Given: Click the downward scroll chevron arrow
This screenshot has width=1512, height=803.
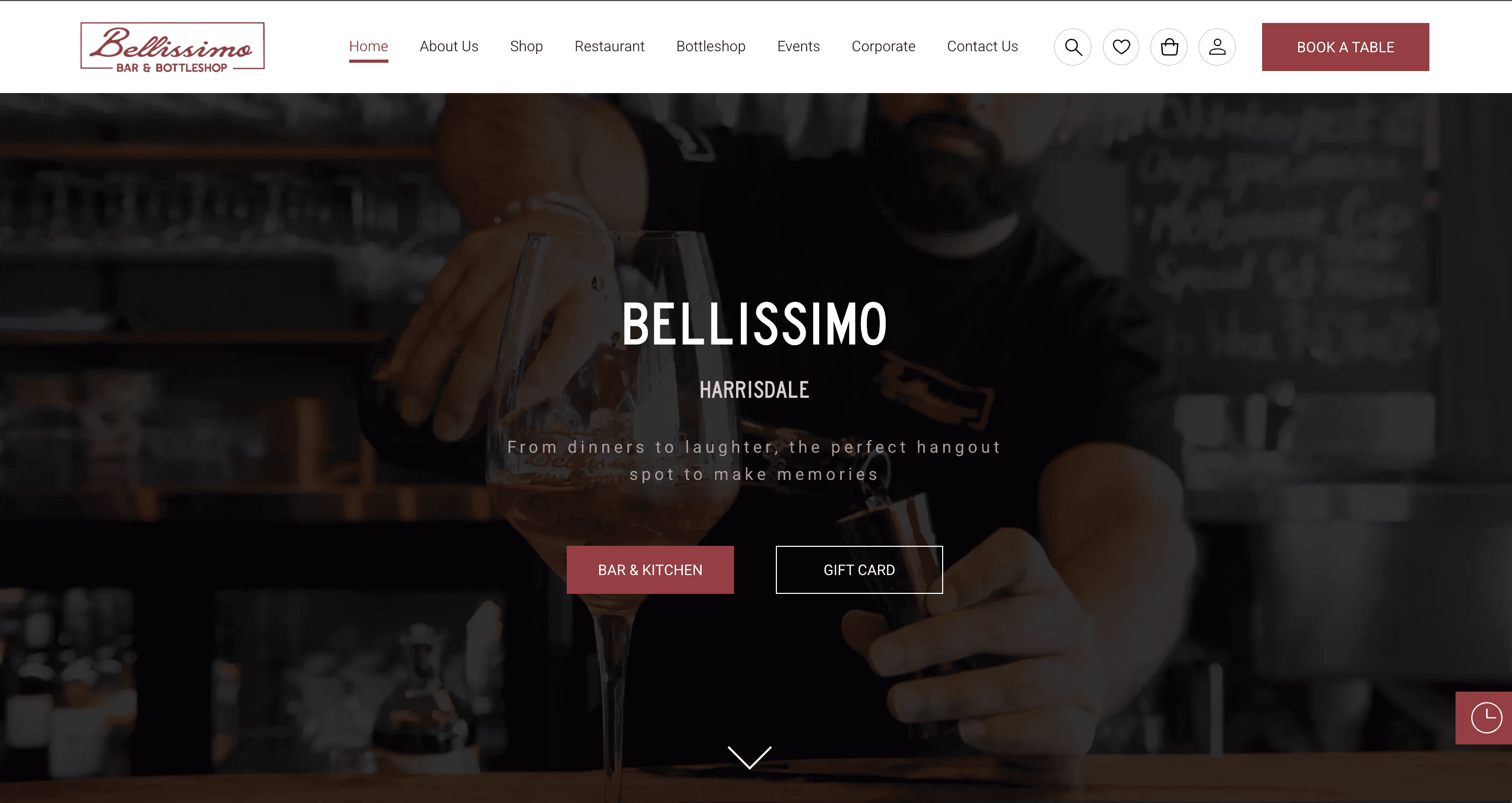Looking at the screenshot, I should [x=750, y=757].
